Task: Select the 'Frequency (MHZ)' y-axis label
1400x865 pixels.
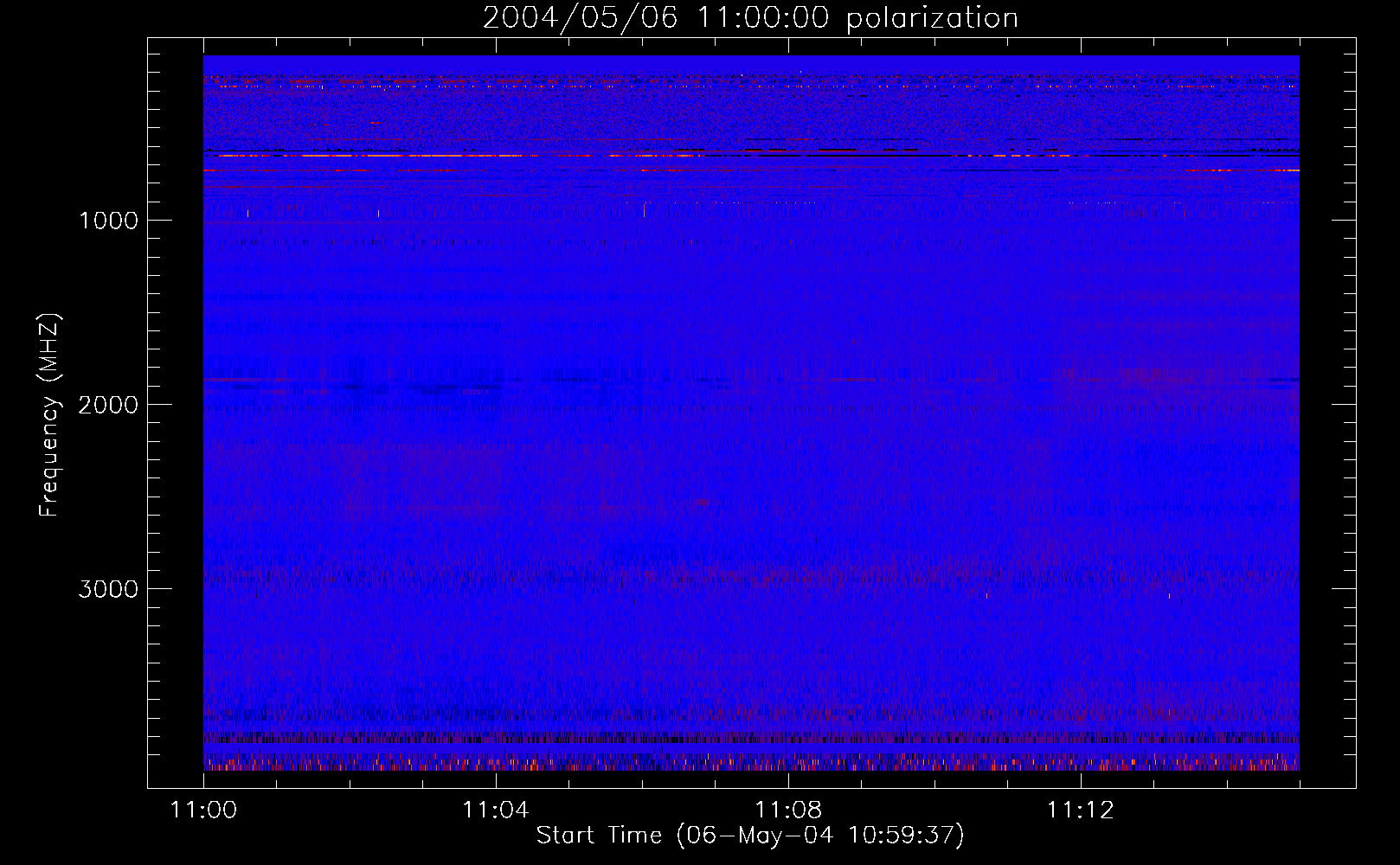Action: (x=49, y=415)
